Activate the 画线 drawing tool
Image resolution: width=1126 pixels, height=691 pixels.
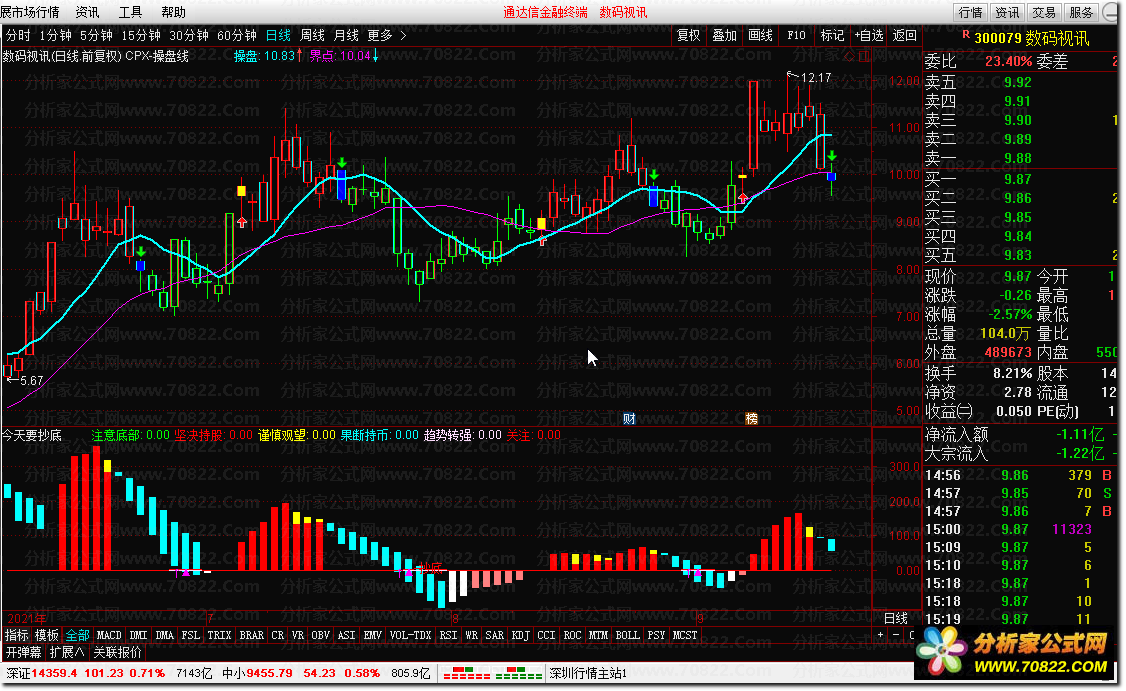tap(760, 35)
